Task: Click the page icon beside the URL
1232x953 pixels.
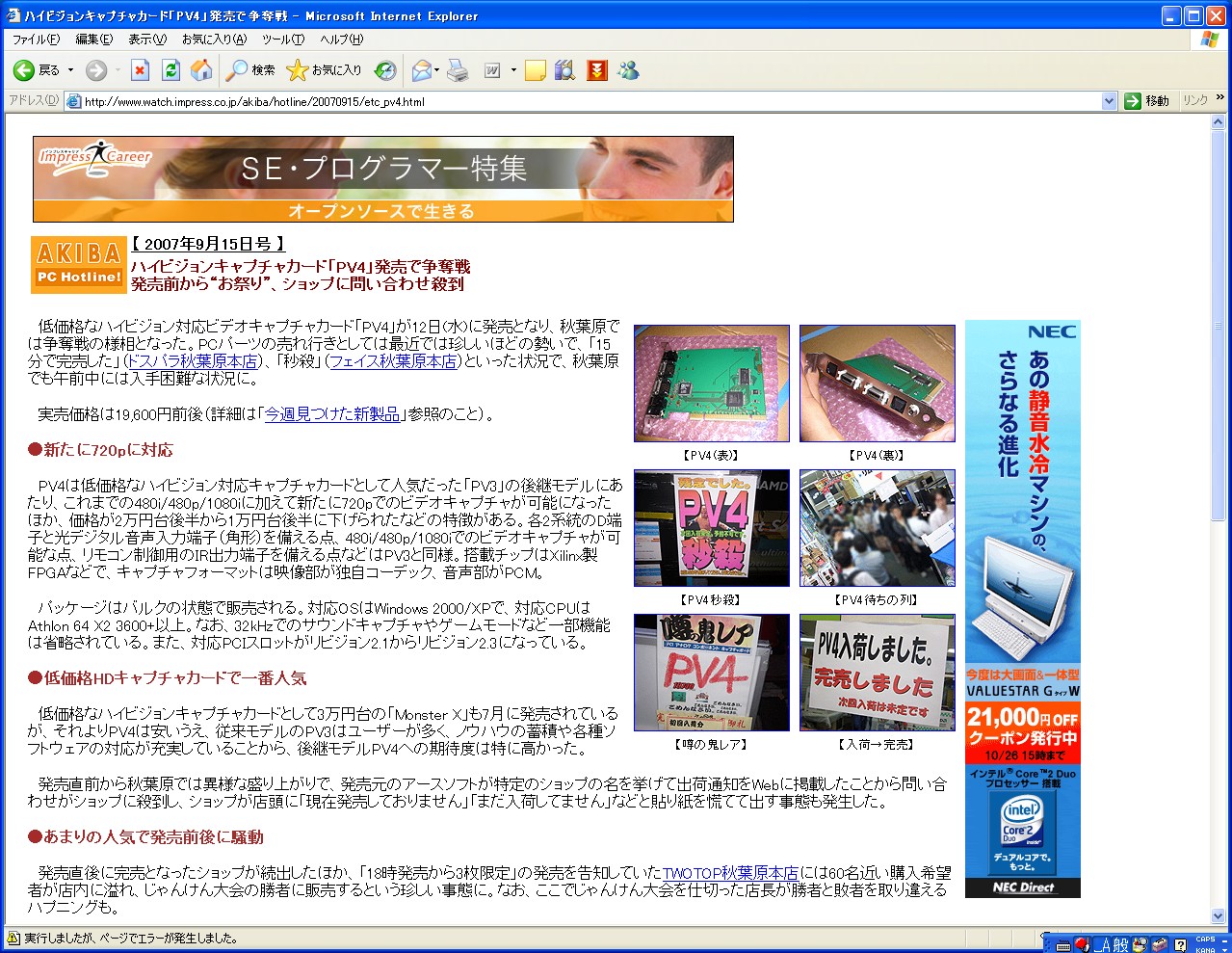Action: 73,101
